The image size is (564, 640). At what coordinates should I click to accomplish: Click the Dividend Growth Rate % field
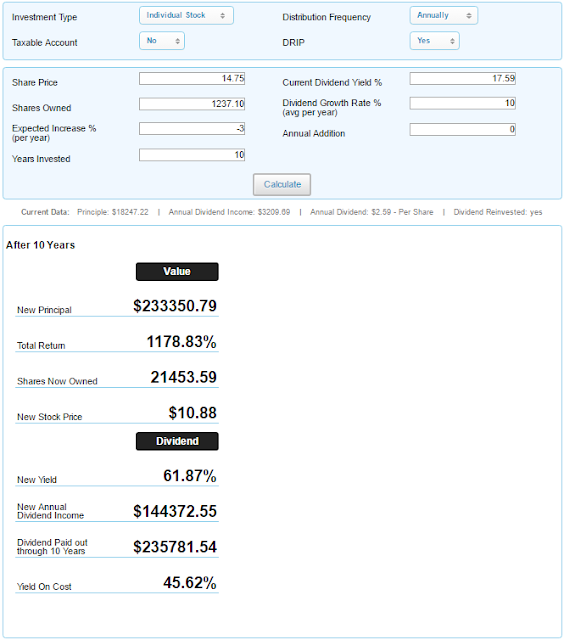tap(462, 103)
